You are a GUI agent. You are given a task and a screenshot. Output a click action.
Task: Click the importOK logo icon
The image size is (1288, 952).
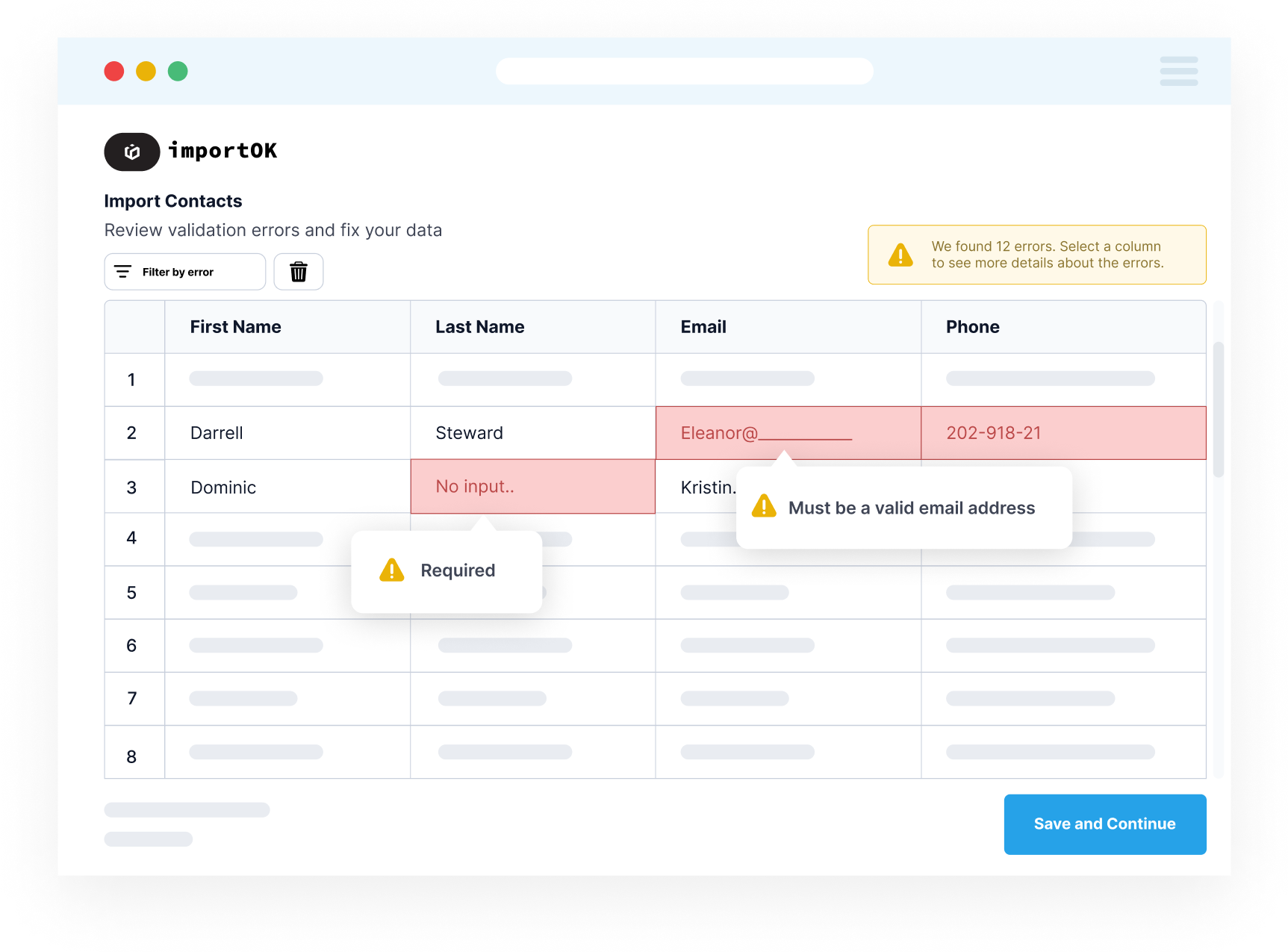(132, 152)
